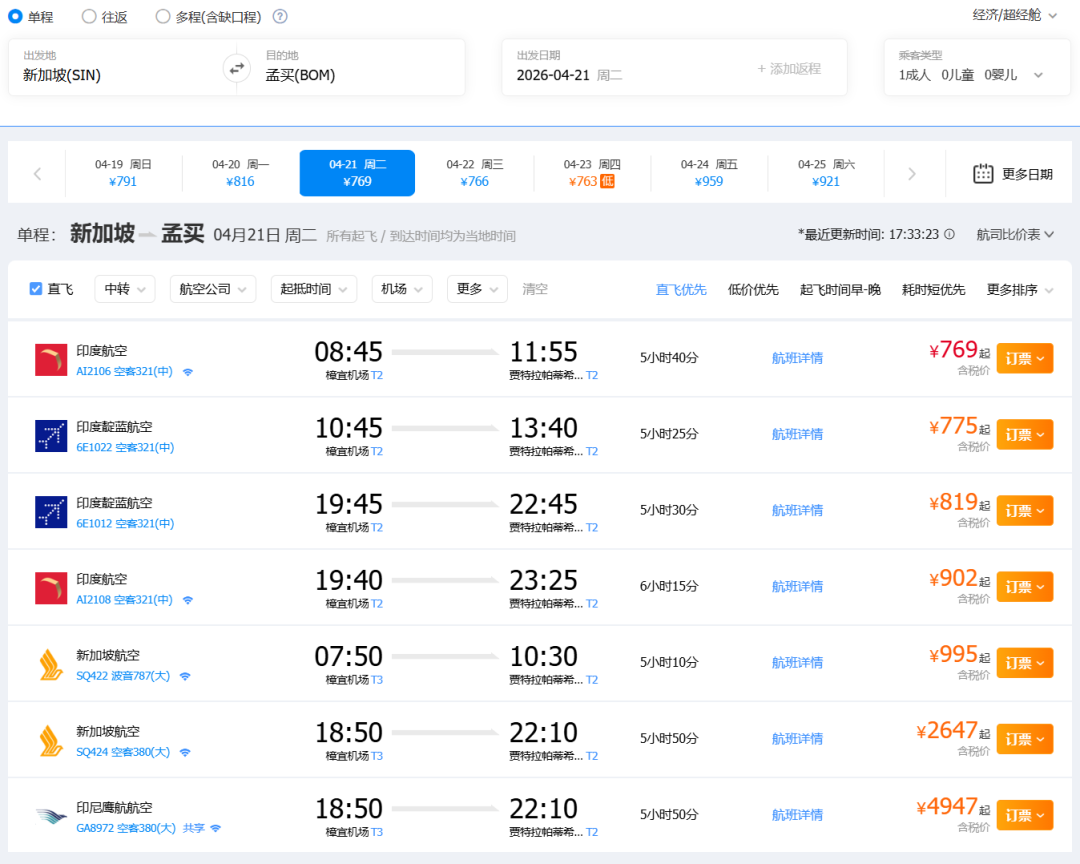Expand the 航空公司 airline filter dropdown

click(212, 289)
